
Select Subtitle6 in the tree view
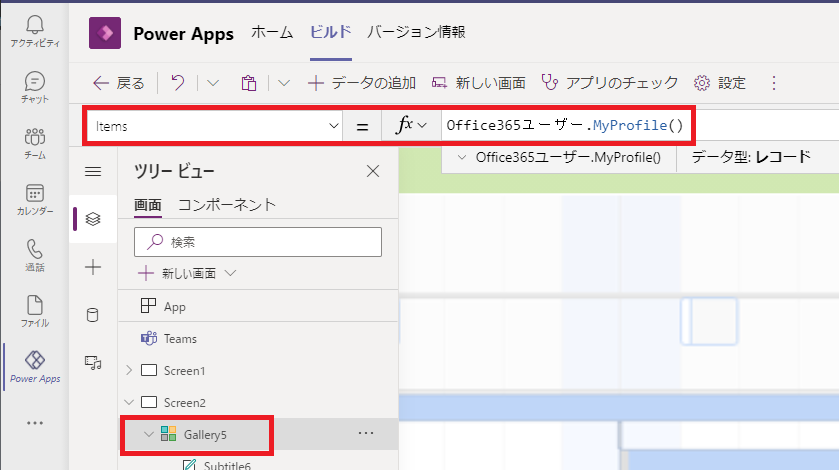pos(227,465)
